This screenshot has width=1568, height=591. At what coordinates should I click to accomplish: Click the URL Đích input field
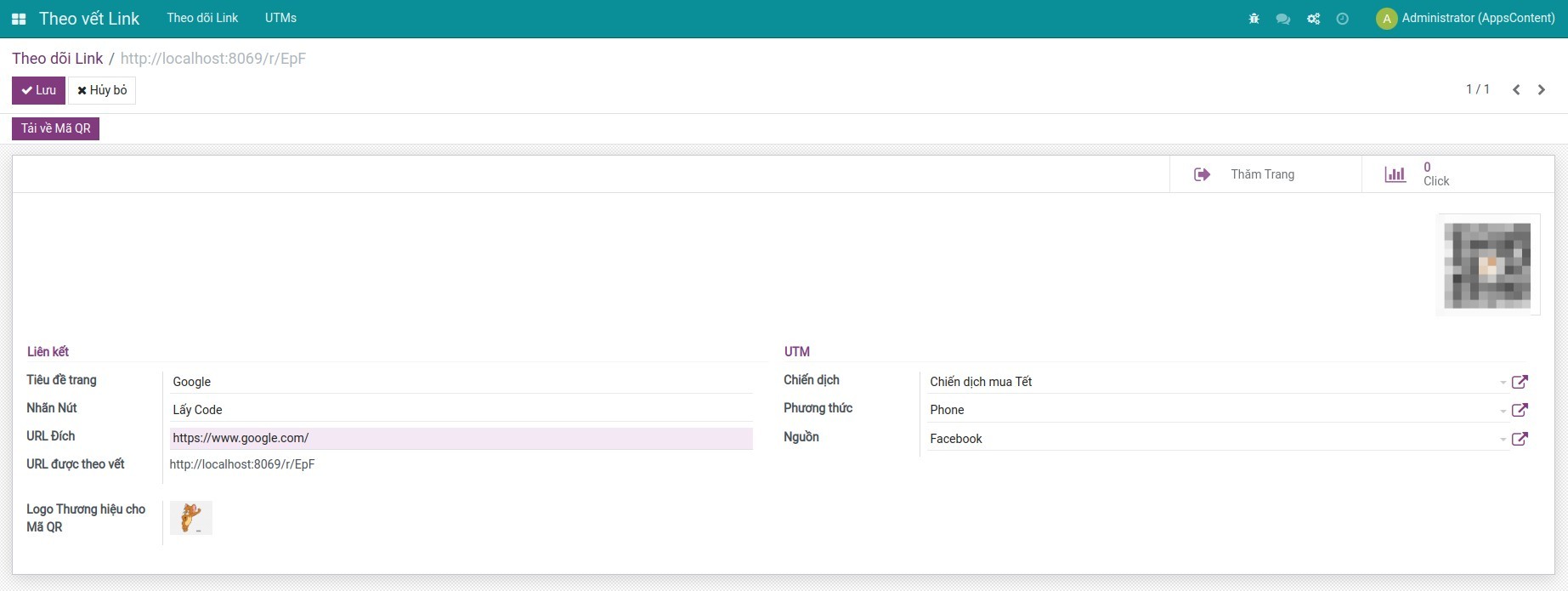[x=461, y=438]
